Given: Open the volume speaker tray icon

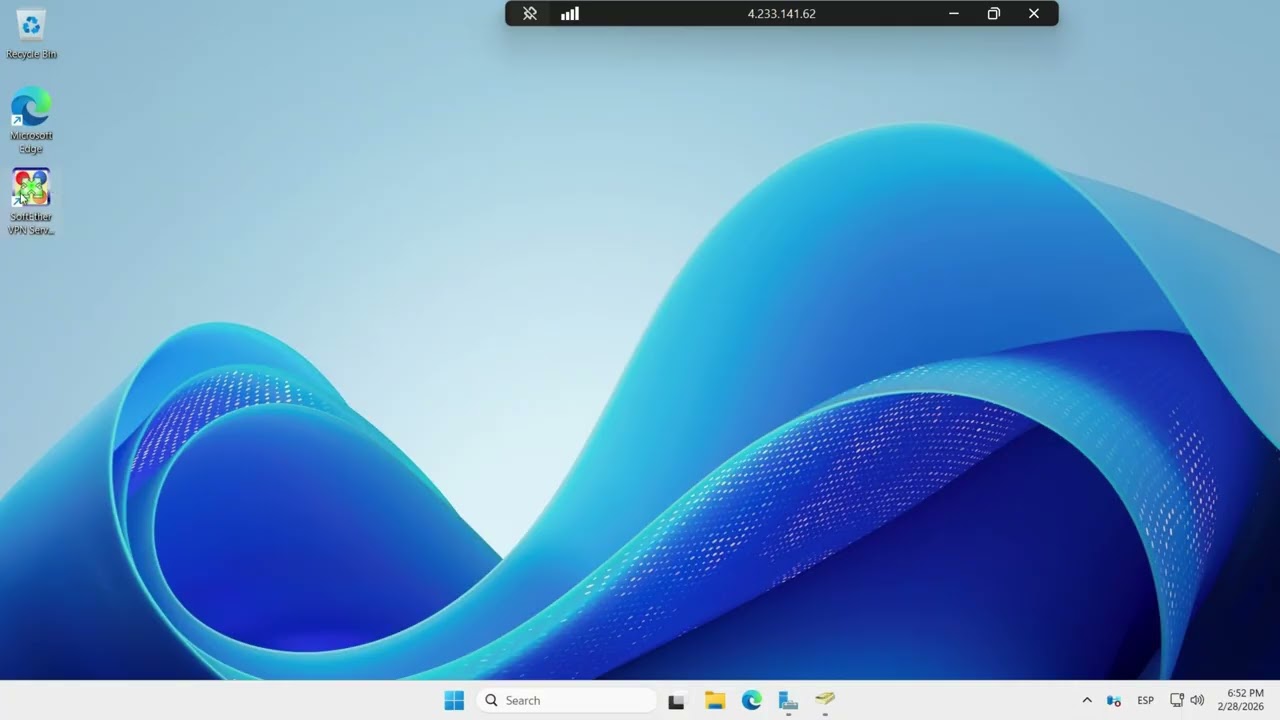Looking at the screenshot, I should [x=1197, y=701].
